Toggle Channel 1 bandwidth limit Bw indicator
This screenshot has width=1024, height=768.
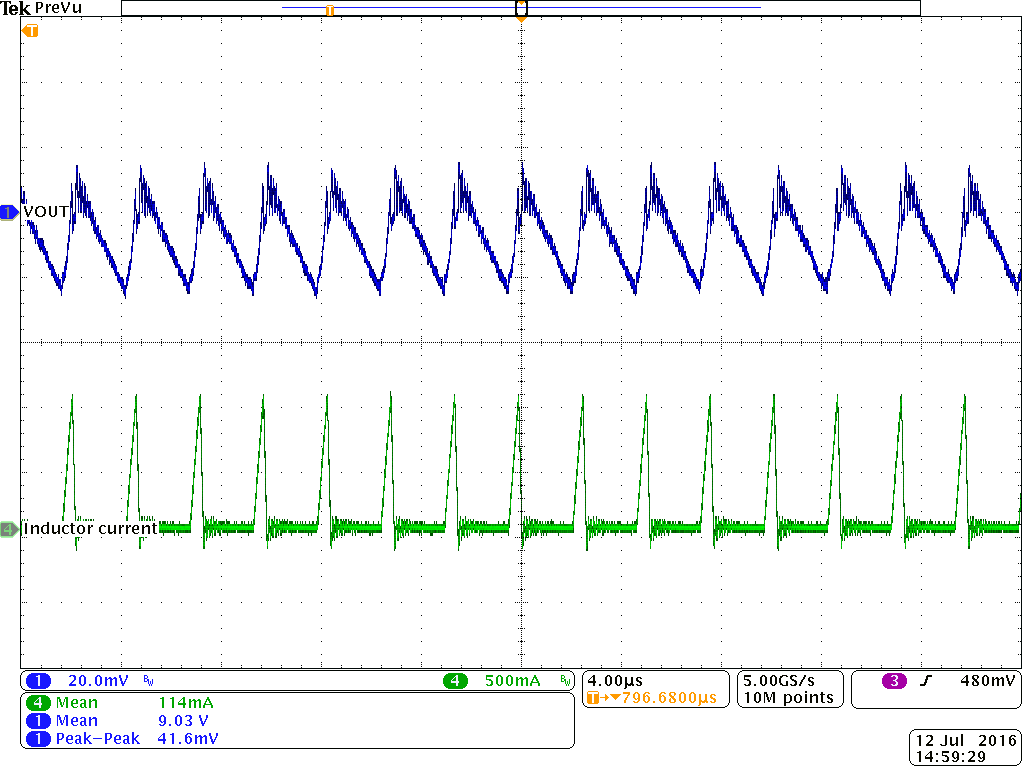pos(146,679)
